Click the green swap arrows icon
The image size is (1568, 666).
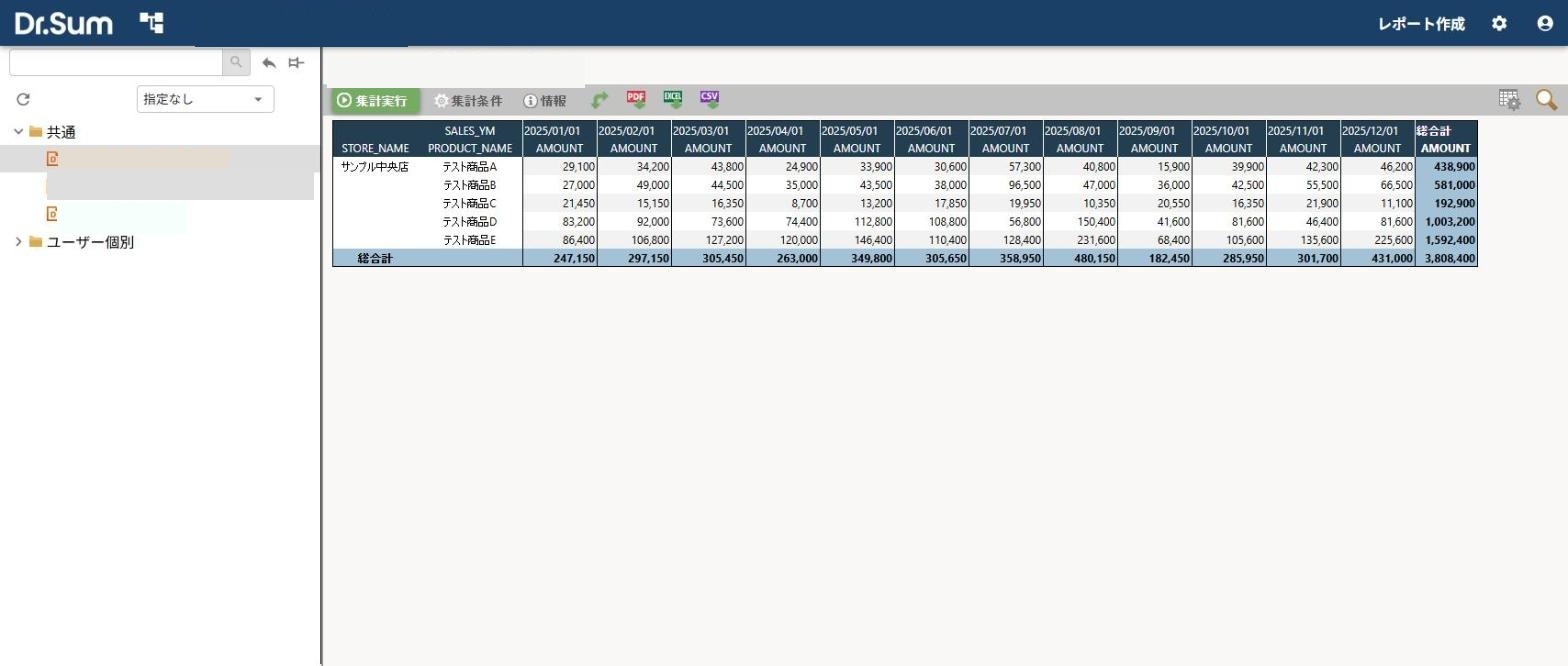pos(600,100)
